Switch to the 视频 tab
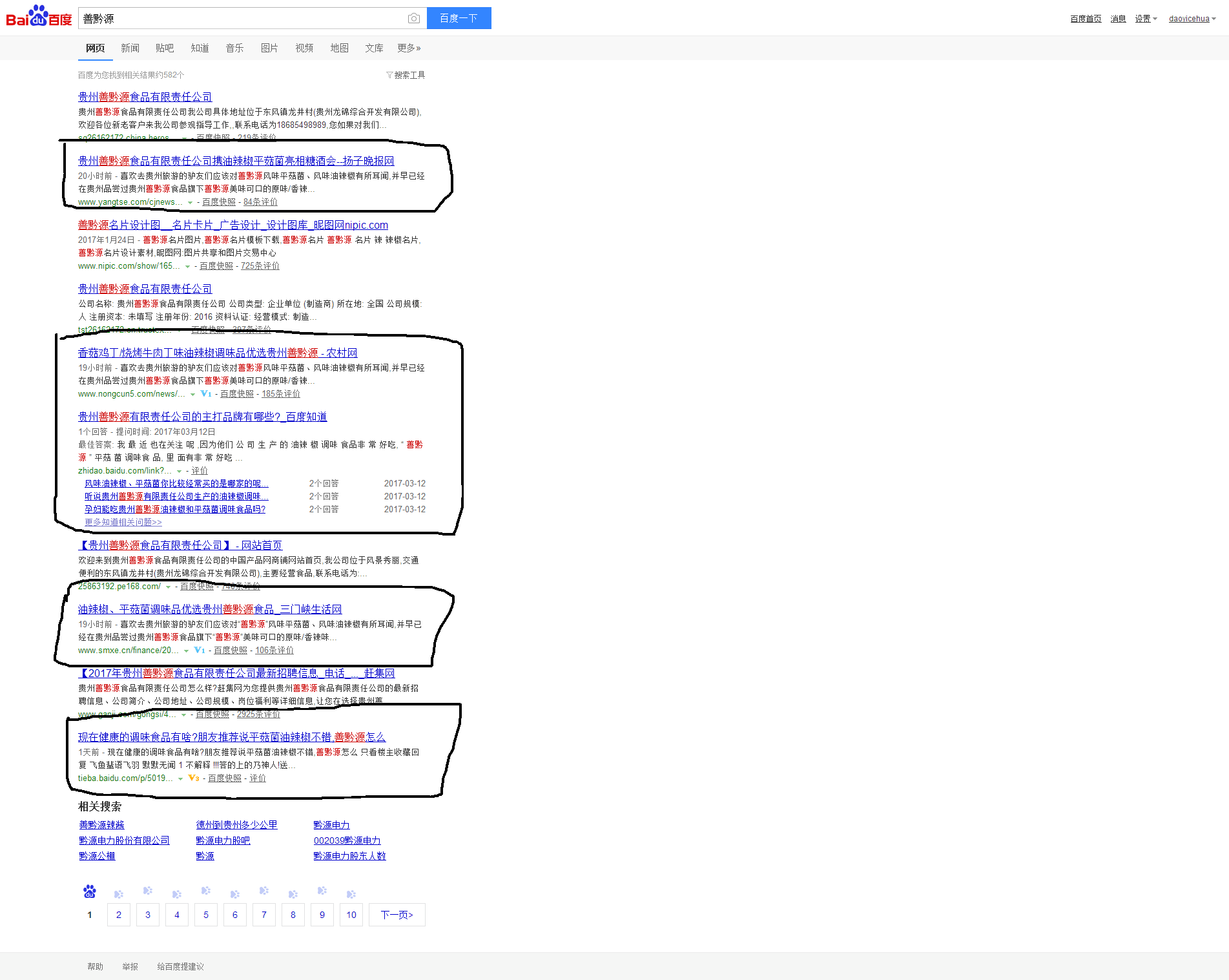 click(x=304, y=48)
